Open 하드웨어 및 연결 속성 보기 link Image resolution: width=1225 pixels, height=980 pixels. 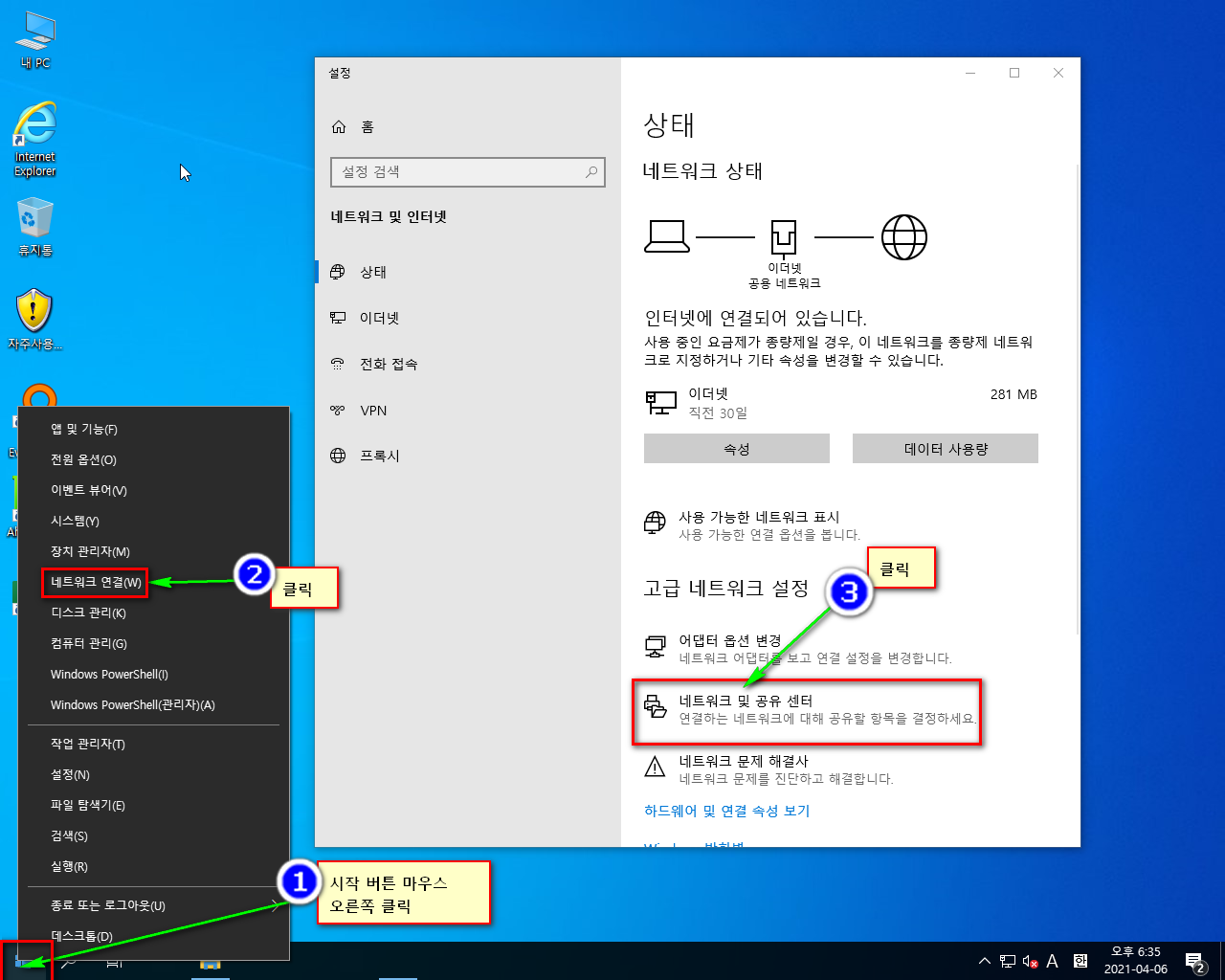coord(726,811)
